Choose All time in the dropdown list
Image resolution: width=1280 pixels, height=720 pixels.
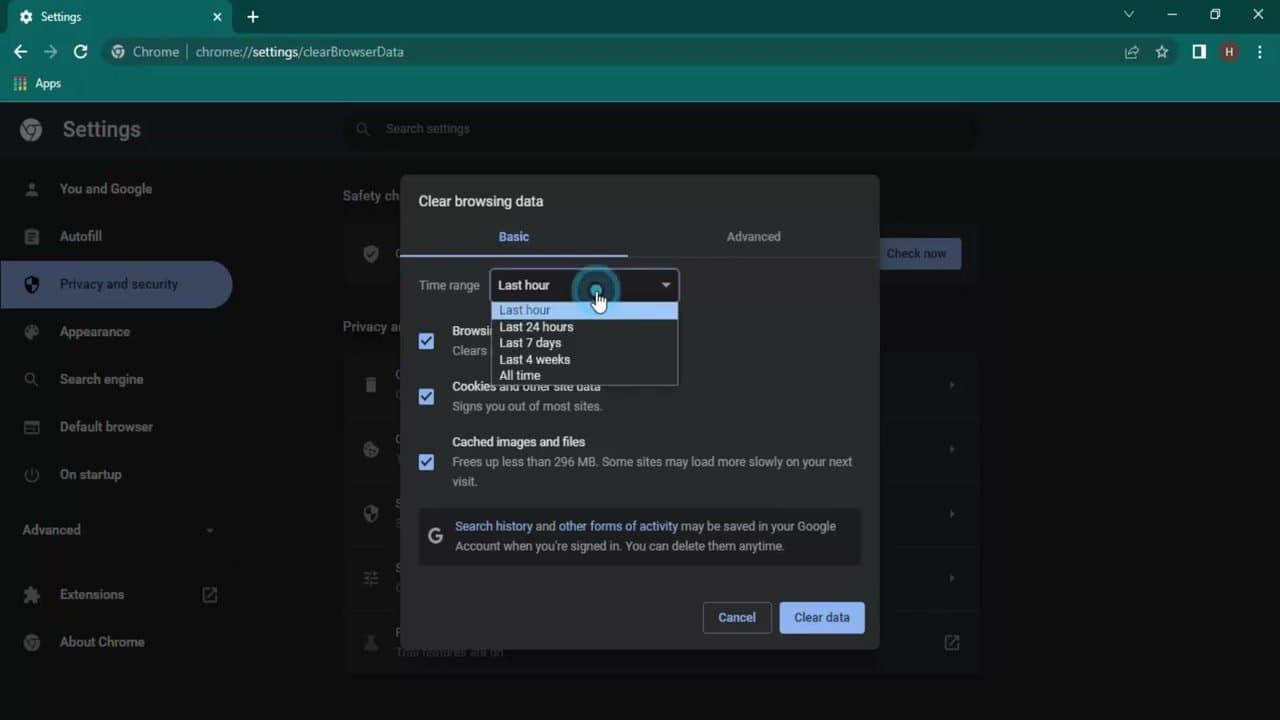tap(520, 375)
